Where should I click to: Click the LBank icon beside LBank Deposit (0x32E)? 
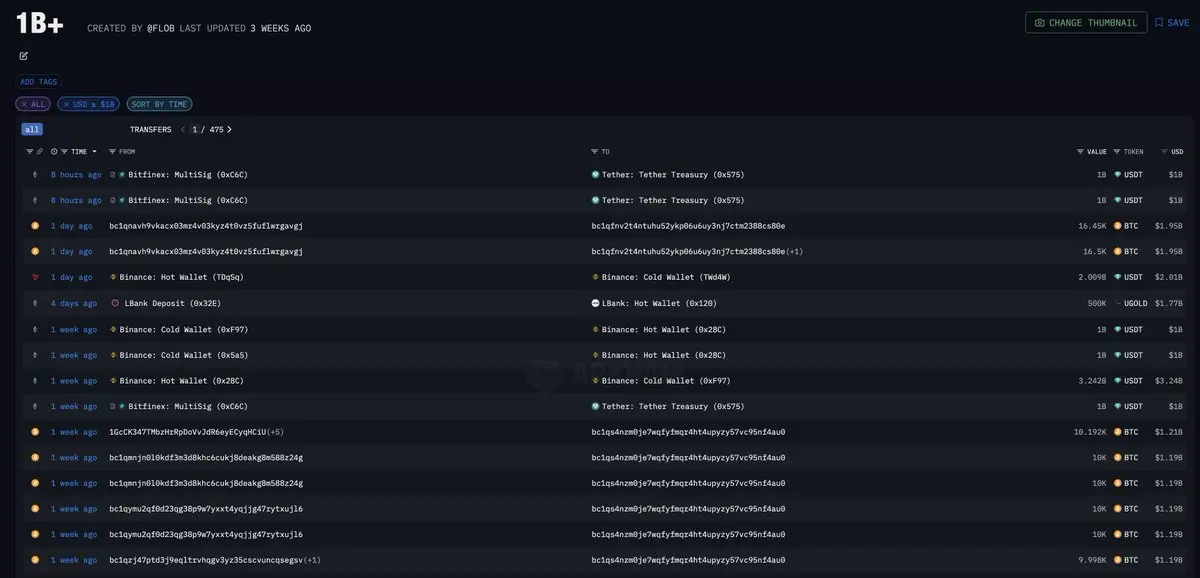click(x=115, y=303)
